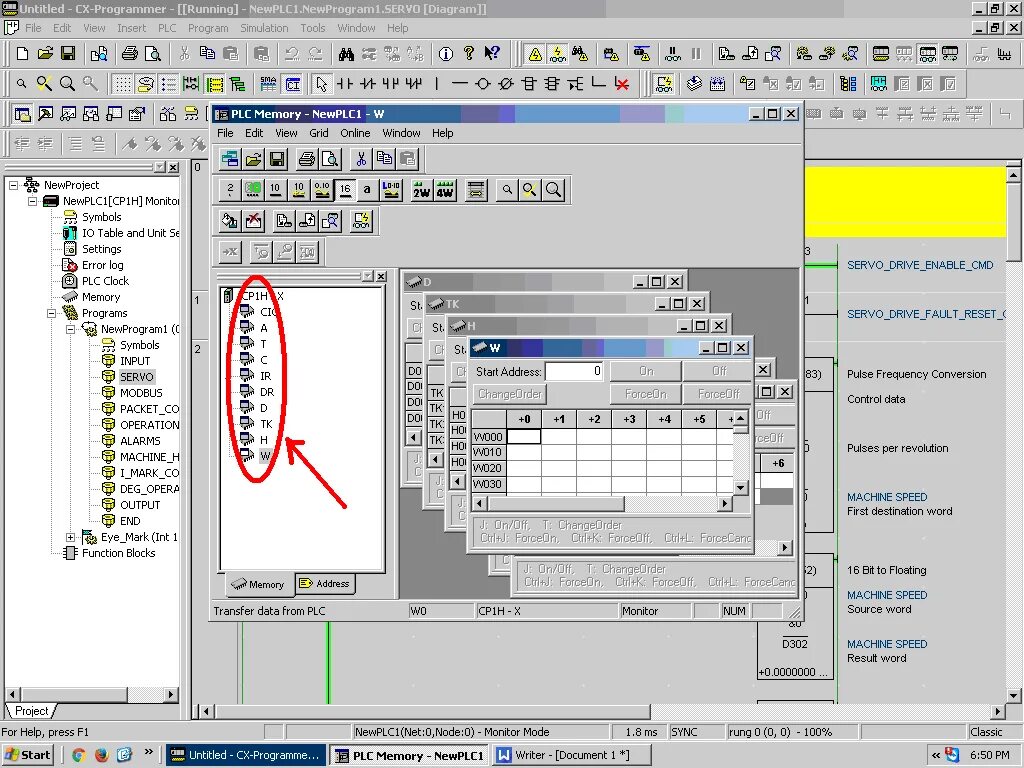
Task: Switch to Address tab in PLC Memory
Action: click(325, 584)
